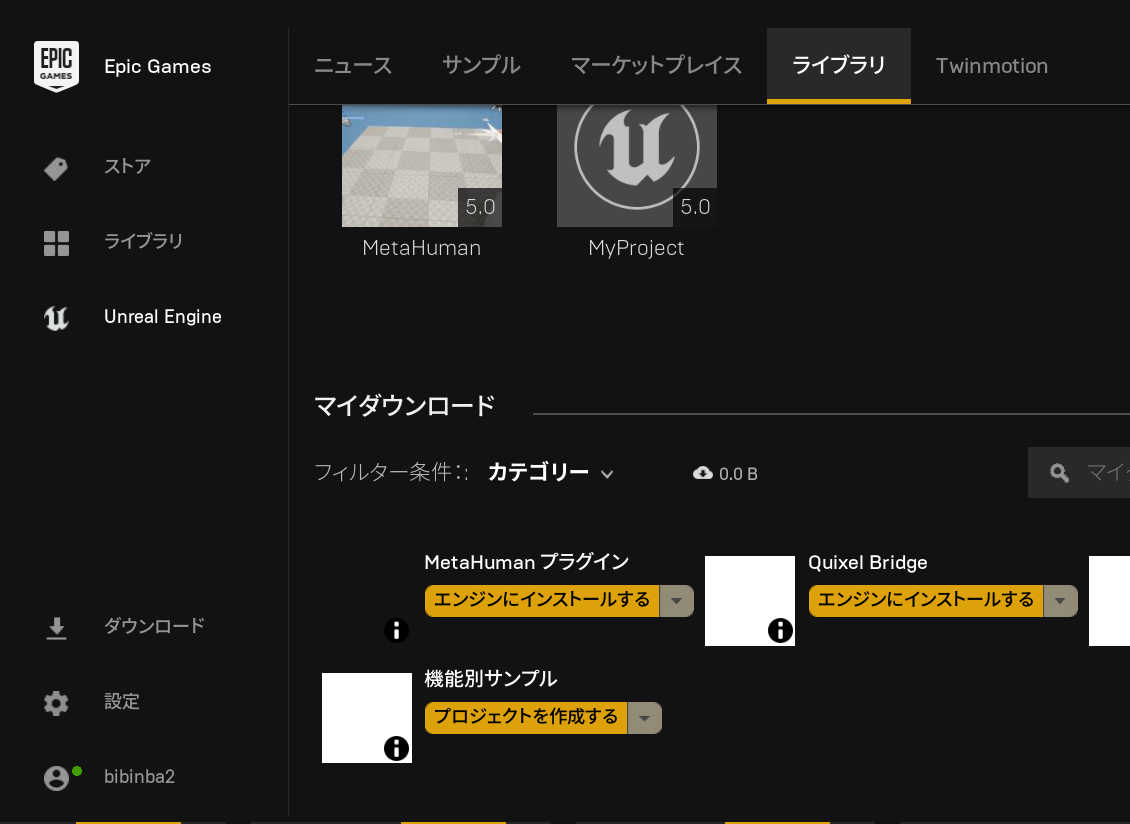The width and height of the screenshot is (1130, 824).
Task: Switch to the ニュース tab
Action: point(353,66)
